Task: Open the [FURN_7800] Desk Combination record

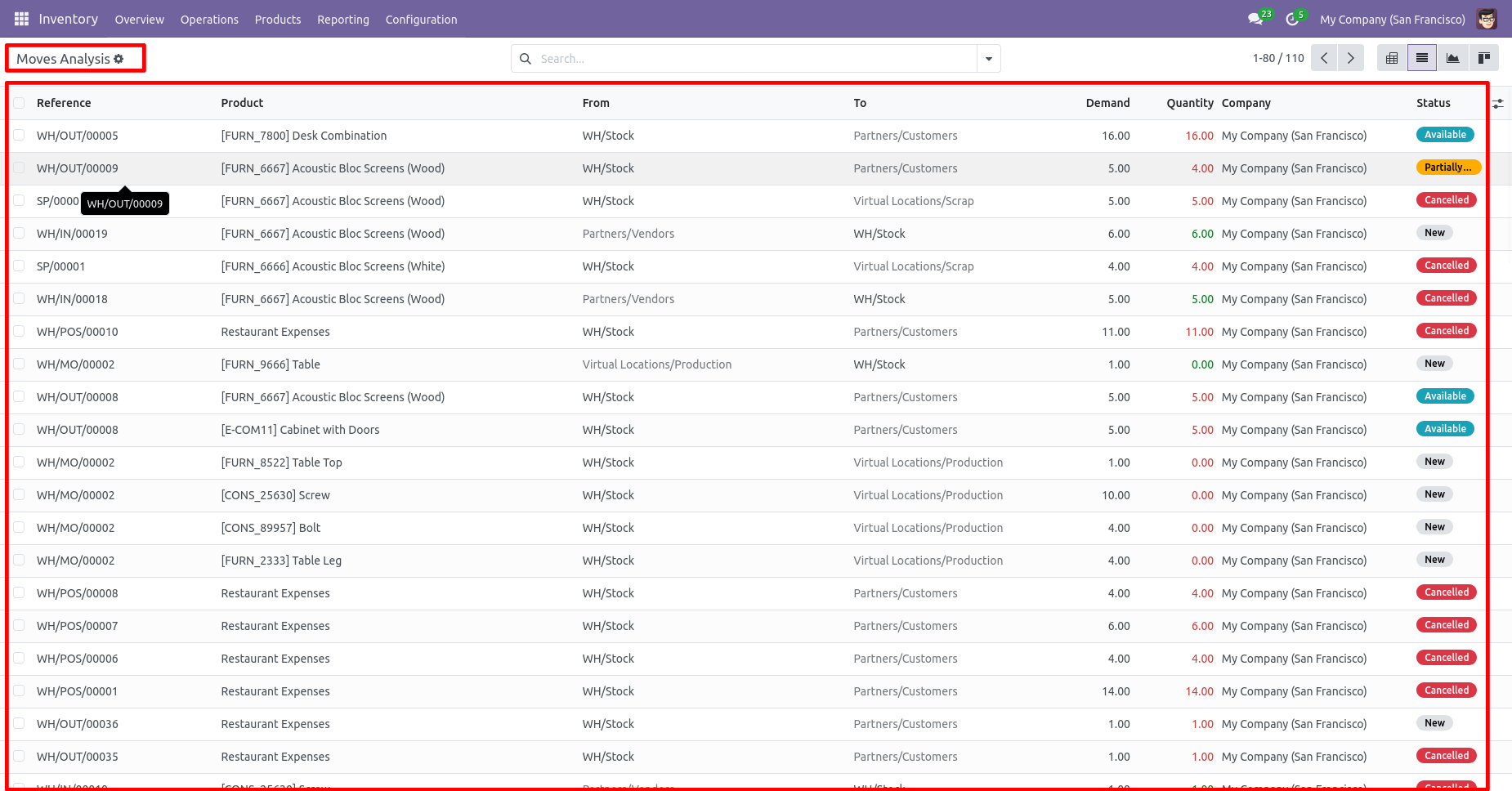Action: pyautogui.click(x=304, y=136)
